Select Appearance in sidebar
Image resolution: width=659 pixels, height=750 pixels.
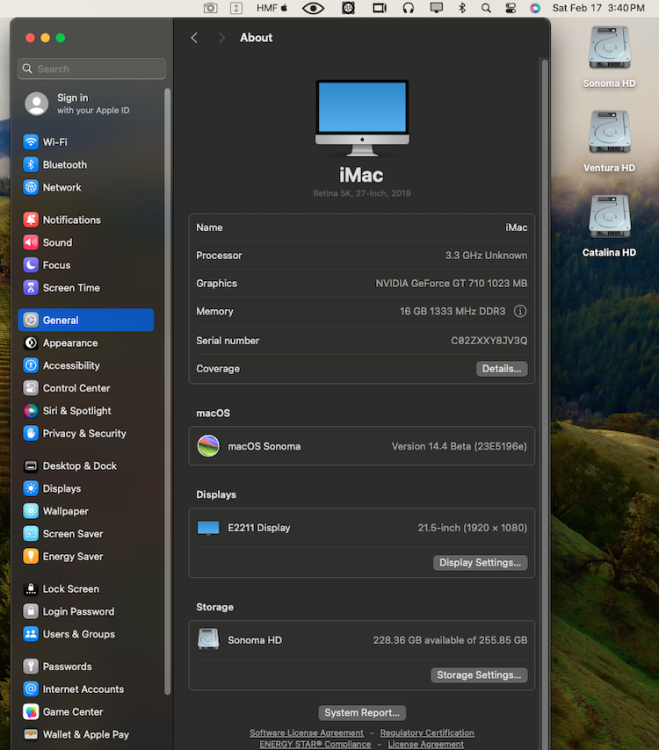pos(86,343)
